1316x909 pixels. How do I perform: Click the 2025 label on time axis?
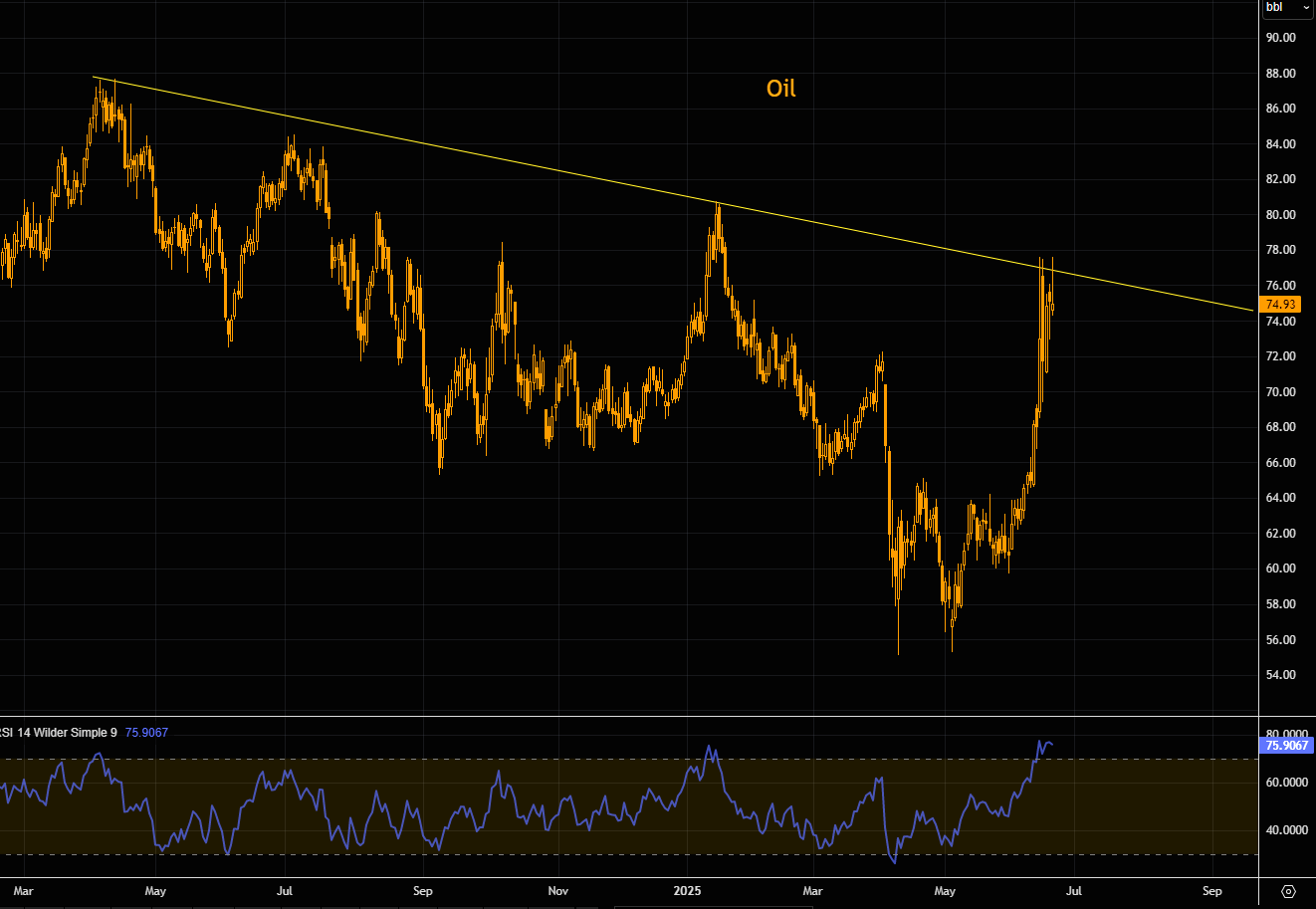688,891
